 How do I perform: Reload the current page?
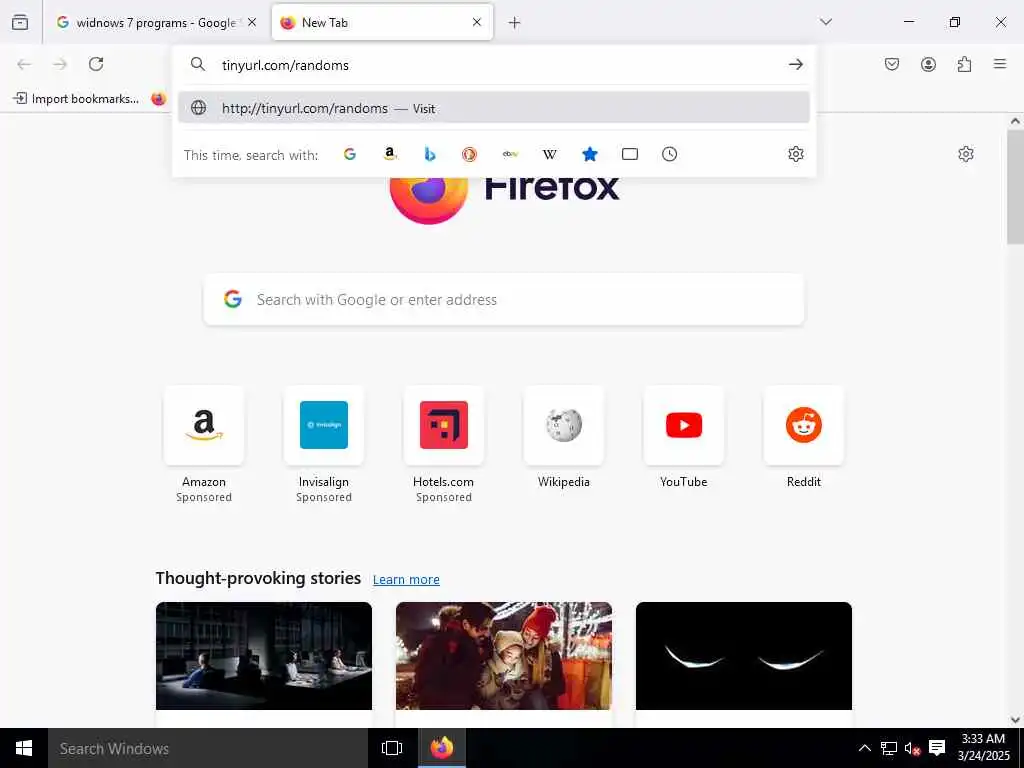tap(96, 64)
